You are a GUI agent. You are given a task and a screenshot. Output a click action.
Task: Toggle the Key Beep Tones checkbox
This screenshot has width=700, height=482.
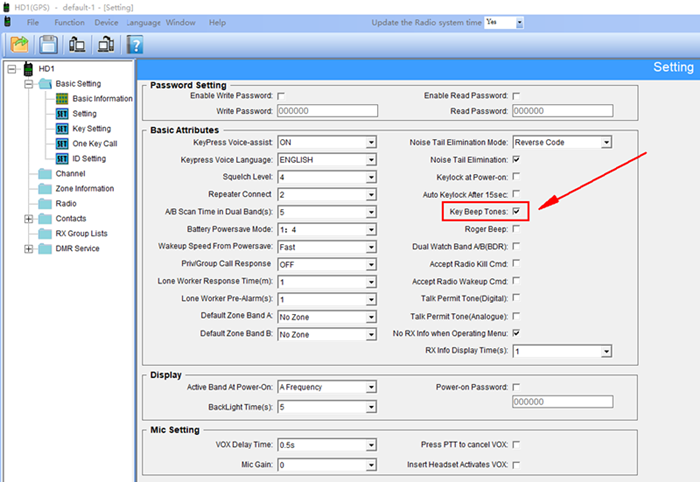[x=516, y=212]
